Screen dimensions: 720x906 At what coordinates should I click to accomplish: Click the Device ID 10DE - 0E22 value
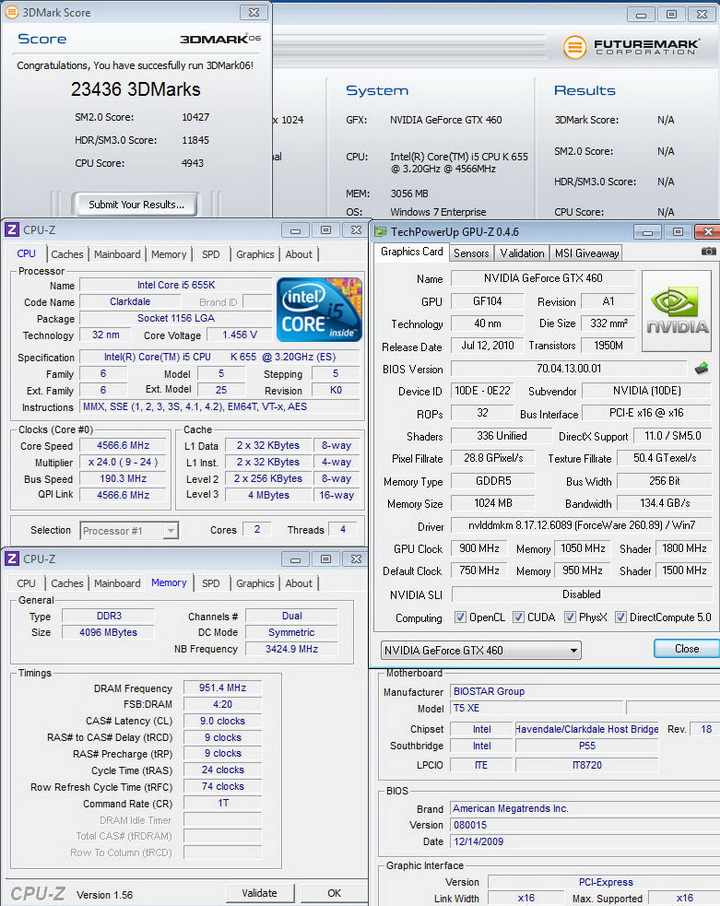[x=482, y=391]
